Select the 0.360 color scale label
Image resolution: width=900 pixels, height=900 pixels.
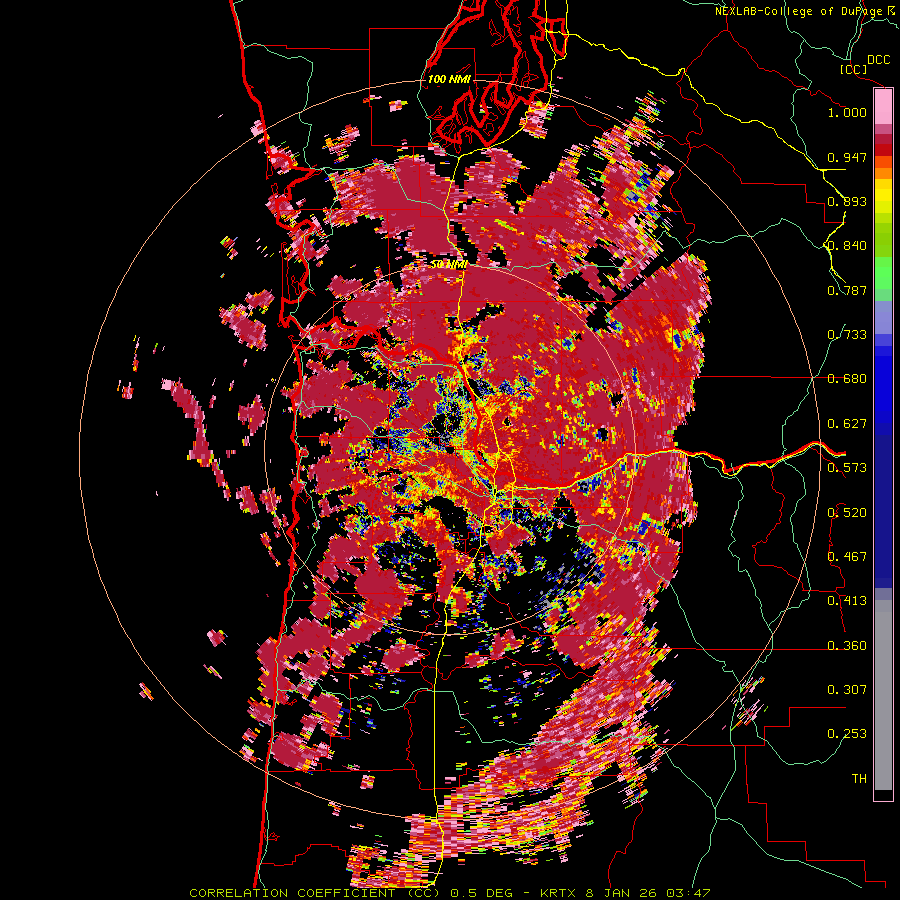[x=847, y=646]
